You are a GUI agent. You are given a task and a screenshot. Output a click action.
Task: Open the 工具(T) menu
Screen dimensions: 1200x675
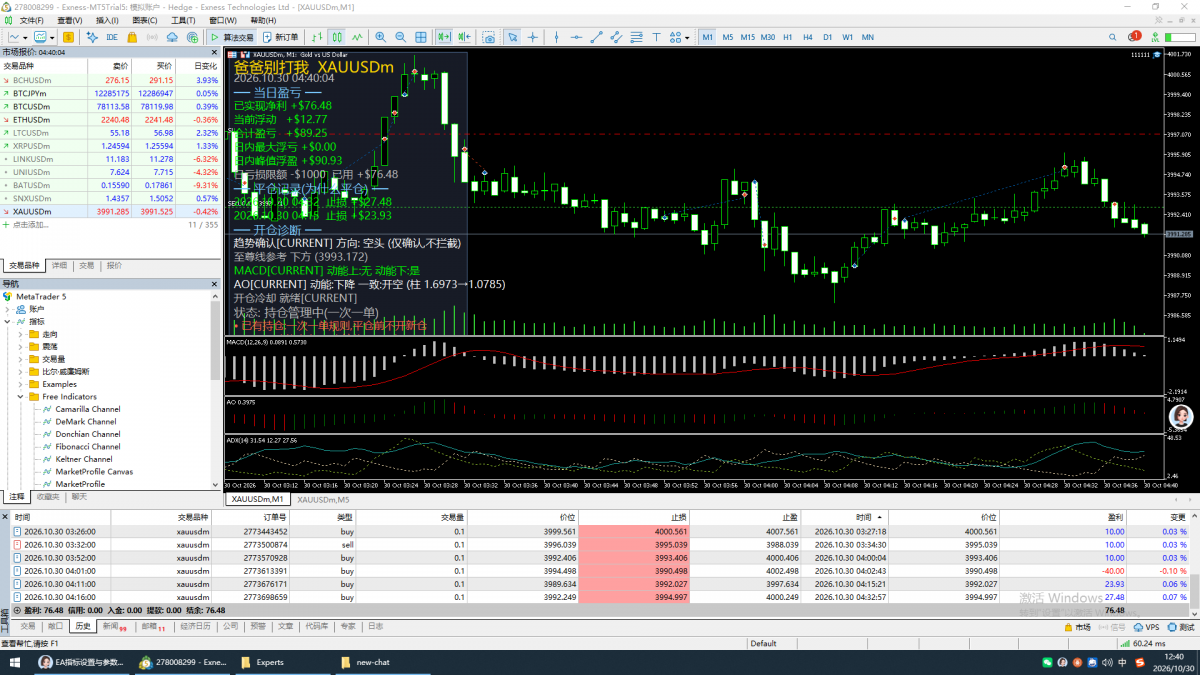[x=182, y=20]
